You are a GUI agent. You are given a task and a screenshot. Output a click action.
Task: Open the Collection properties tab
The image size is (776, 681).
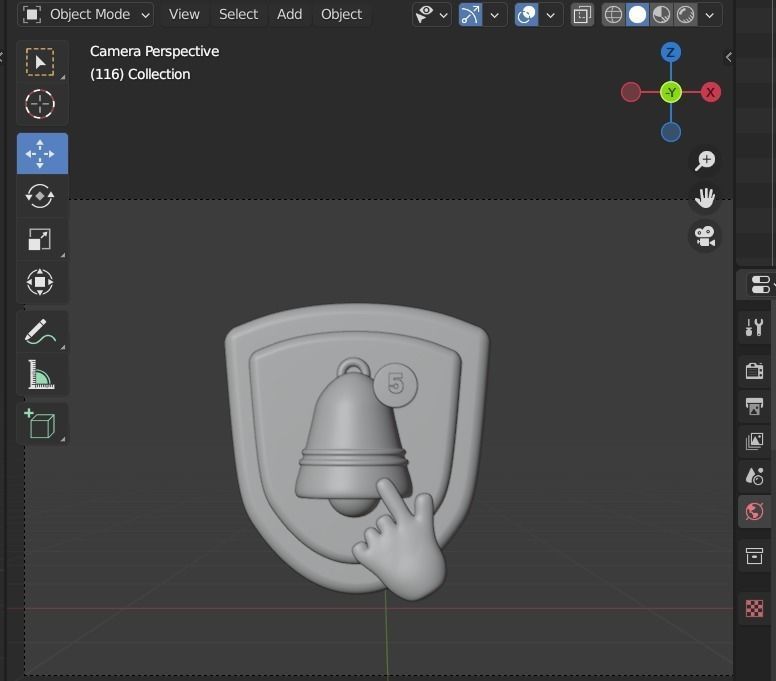[x=754, y=555]
